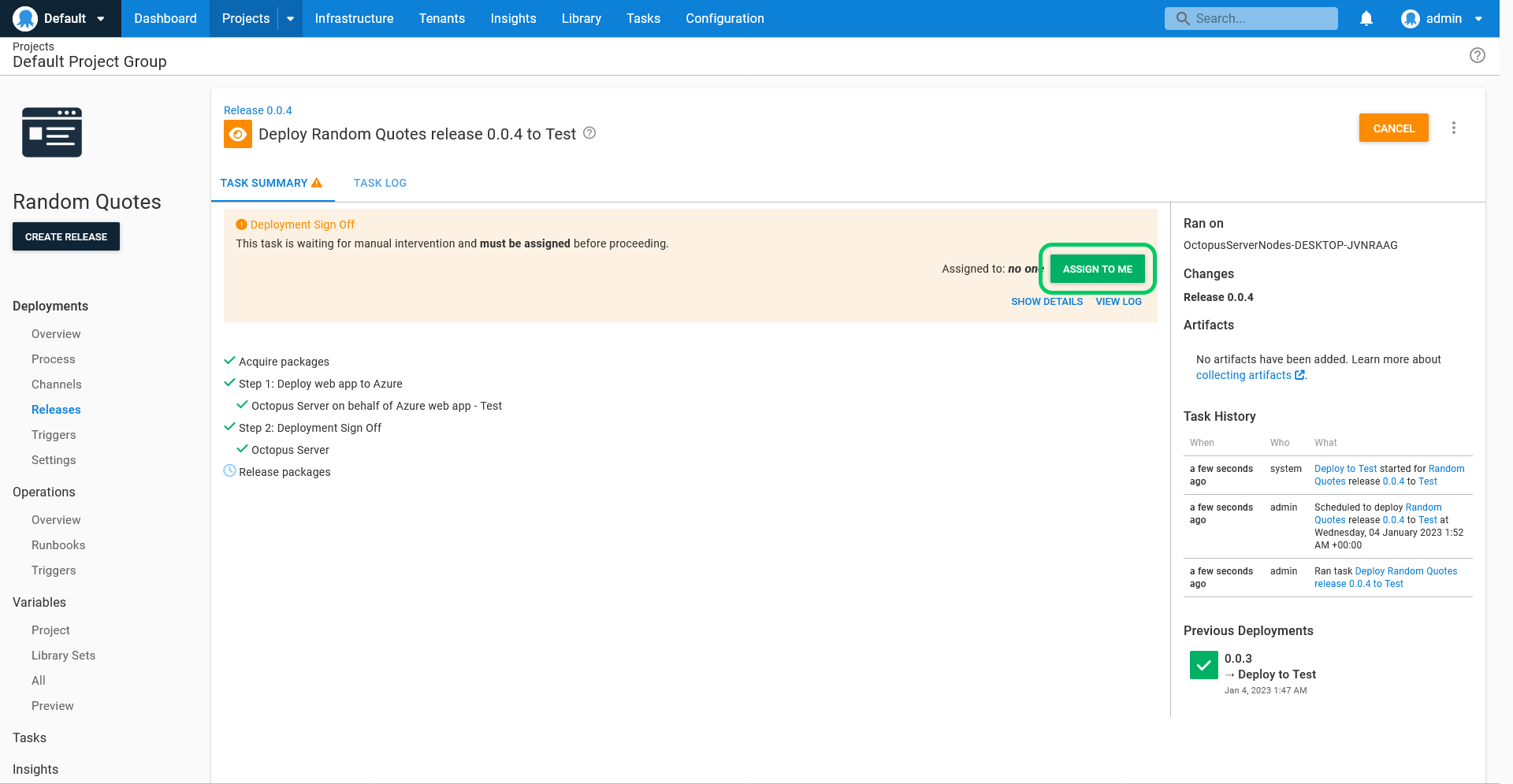The width and height of the screenshot is (1513, 784).
Task: Click the Random Quotes project logo
Action: [52, 132]
